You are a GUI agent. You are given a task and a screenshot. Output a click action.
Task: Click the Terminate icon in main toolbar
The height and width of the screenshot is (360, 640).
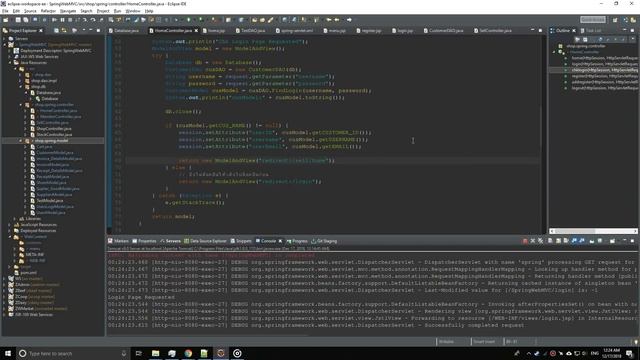[x=70, y=20]
